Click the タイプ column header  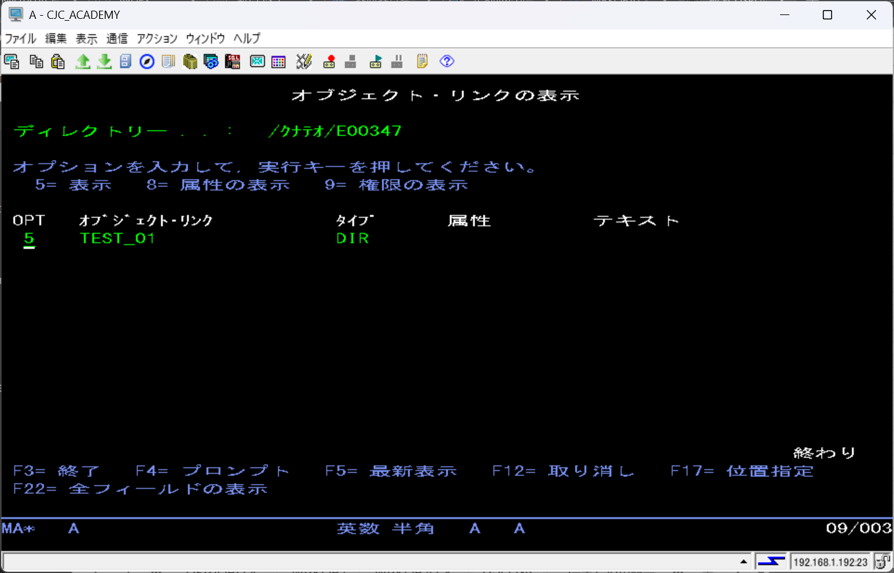[355, 221]
